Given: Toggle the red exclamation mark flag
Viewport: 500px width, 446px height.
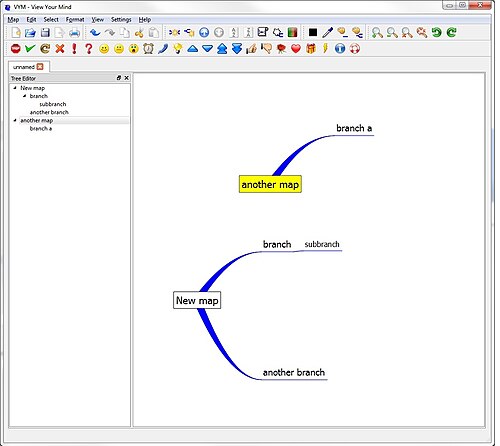Looking at the screenshot, I should click(74, 49).
